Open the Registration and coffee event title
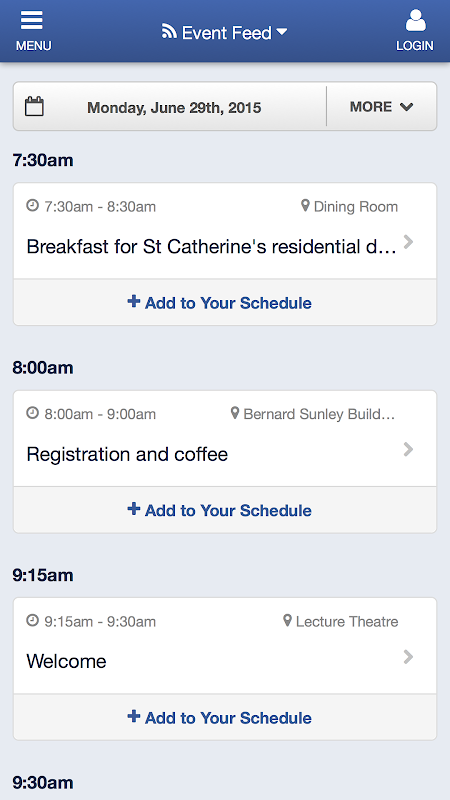The image size is (450, 800). [x=127, y=454]
